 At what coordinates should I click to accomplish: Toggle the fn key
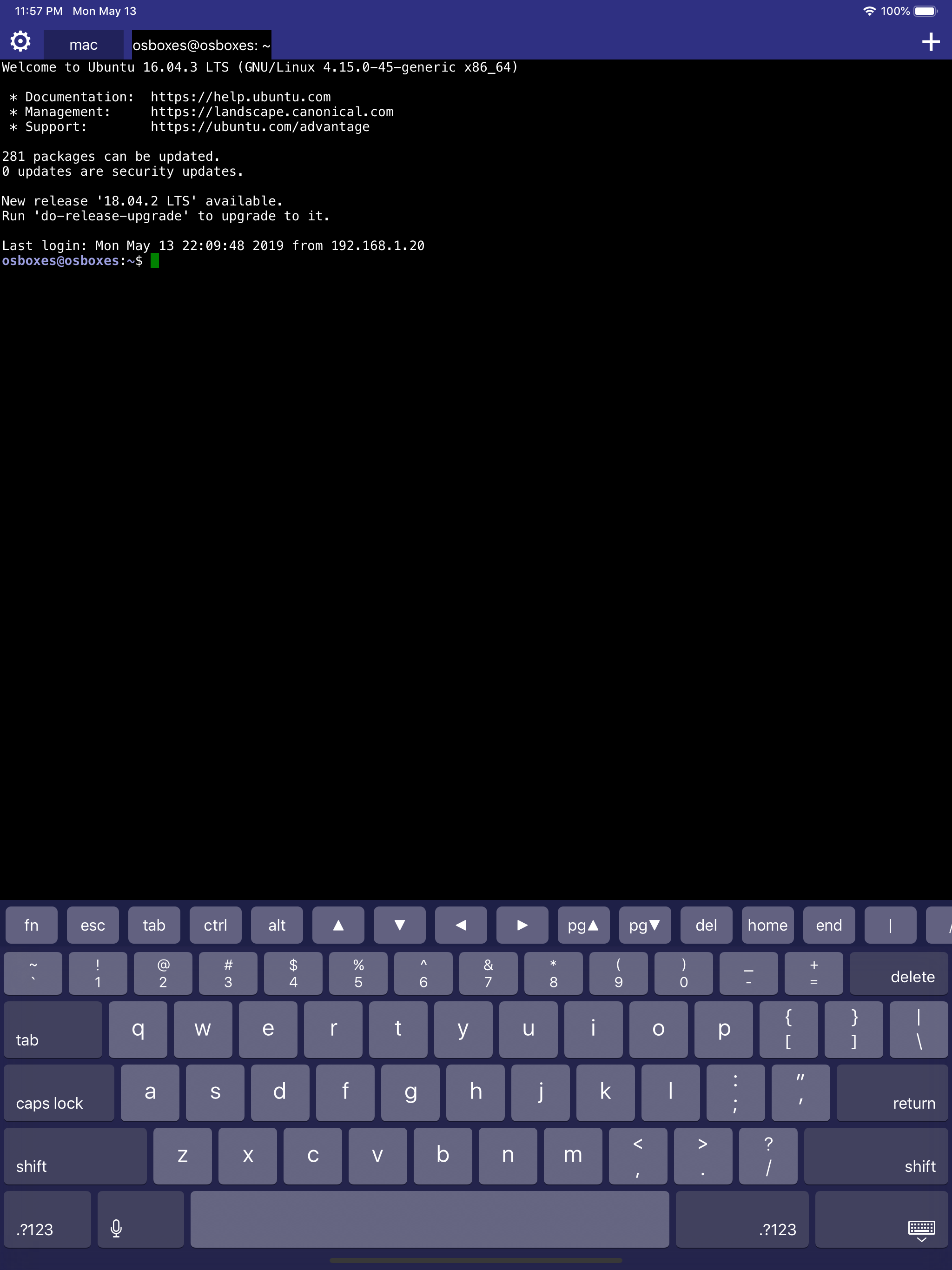32,925
